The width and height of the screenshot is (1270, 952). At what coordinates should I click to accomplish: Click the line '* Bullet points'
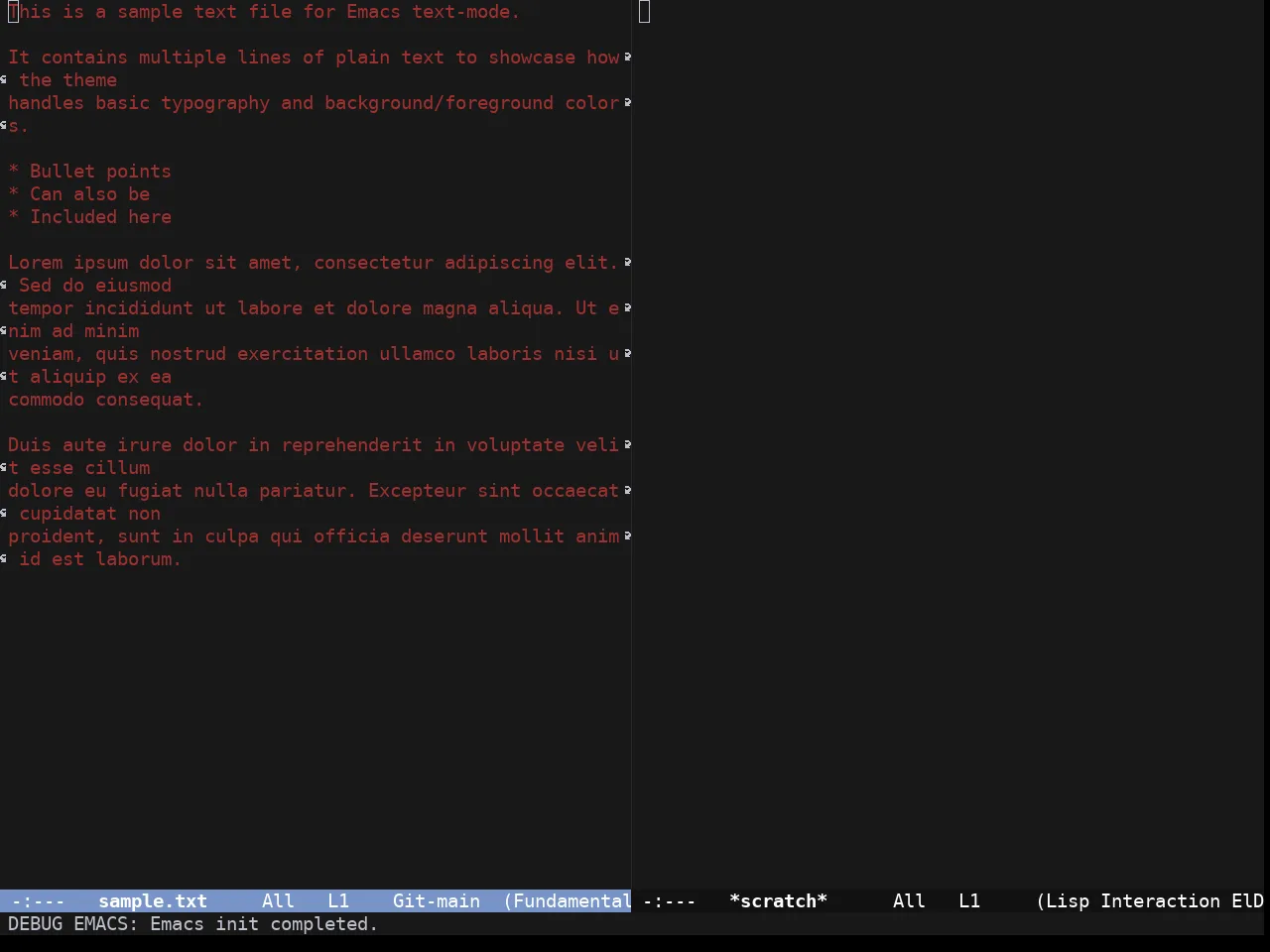(x=89, y=172)
